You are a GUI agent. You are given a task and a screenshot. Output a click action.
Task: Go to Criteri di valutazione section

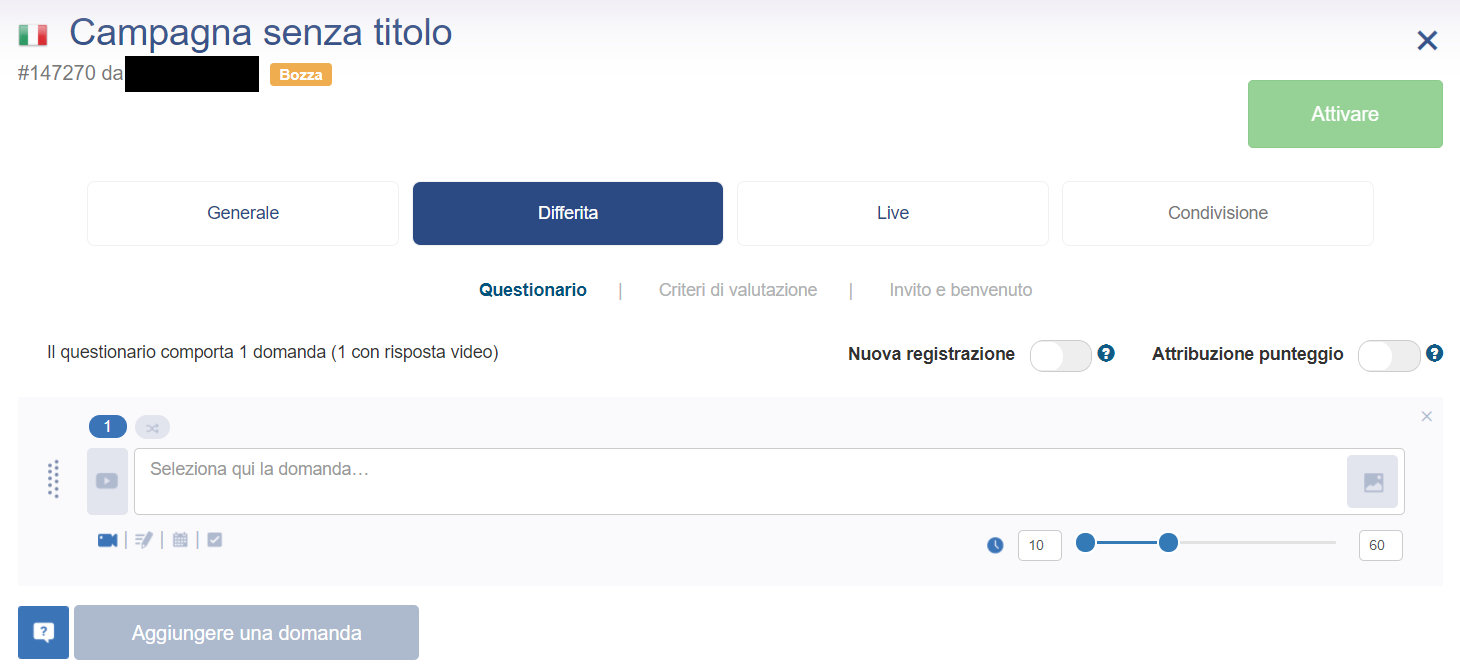pos(738,290)
